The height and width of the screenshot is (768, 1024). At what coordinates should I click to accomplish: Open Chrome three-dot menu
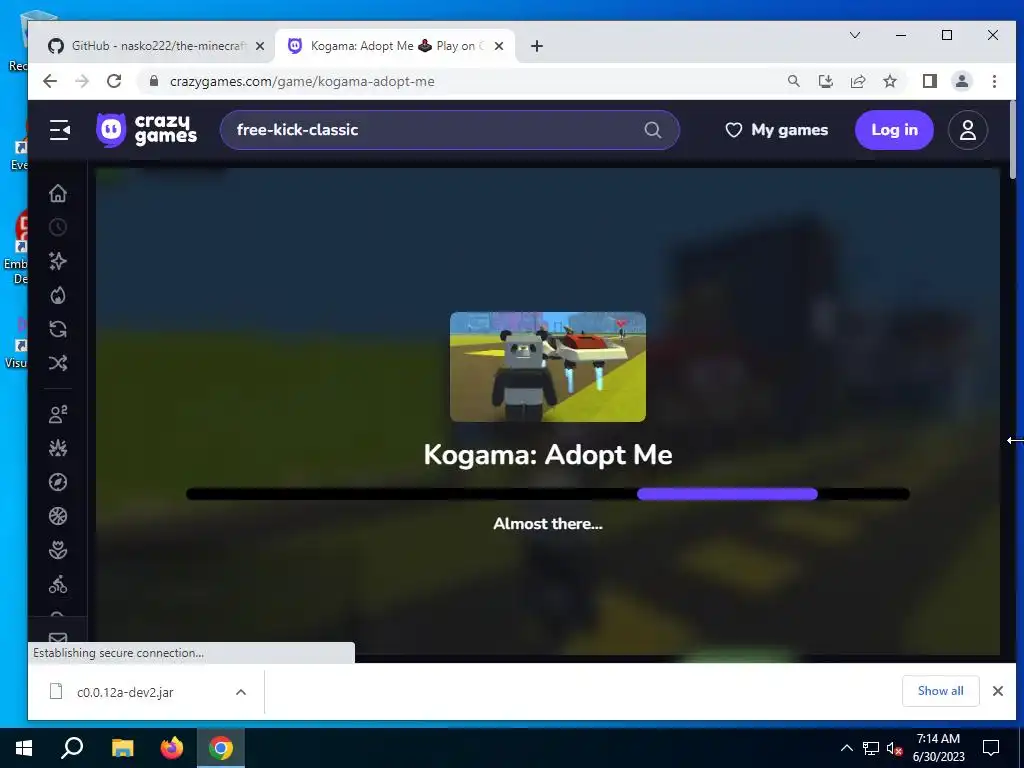[x=994, y=81]
